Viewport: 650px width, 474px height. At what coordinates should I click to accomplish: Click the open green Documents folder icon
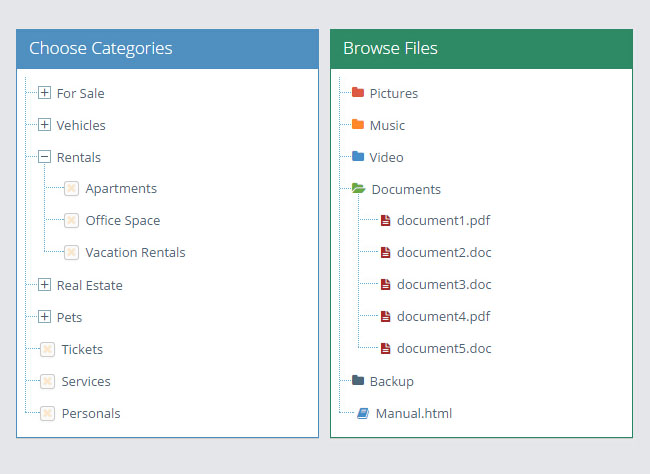[358, 189]
